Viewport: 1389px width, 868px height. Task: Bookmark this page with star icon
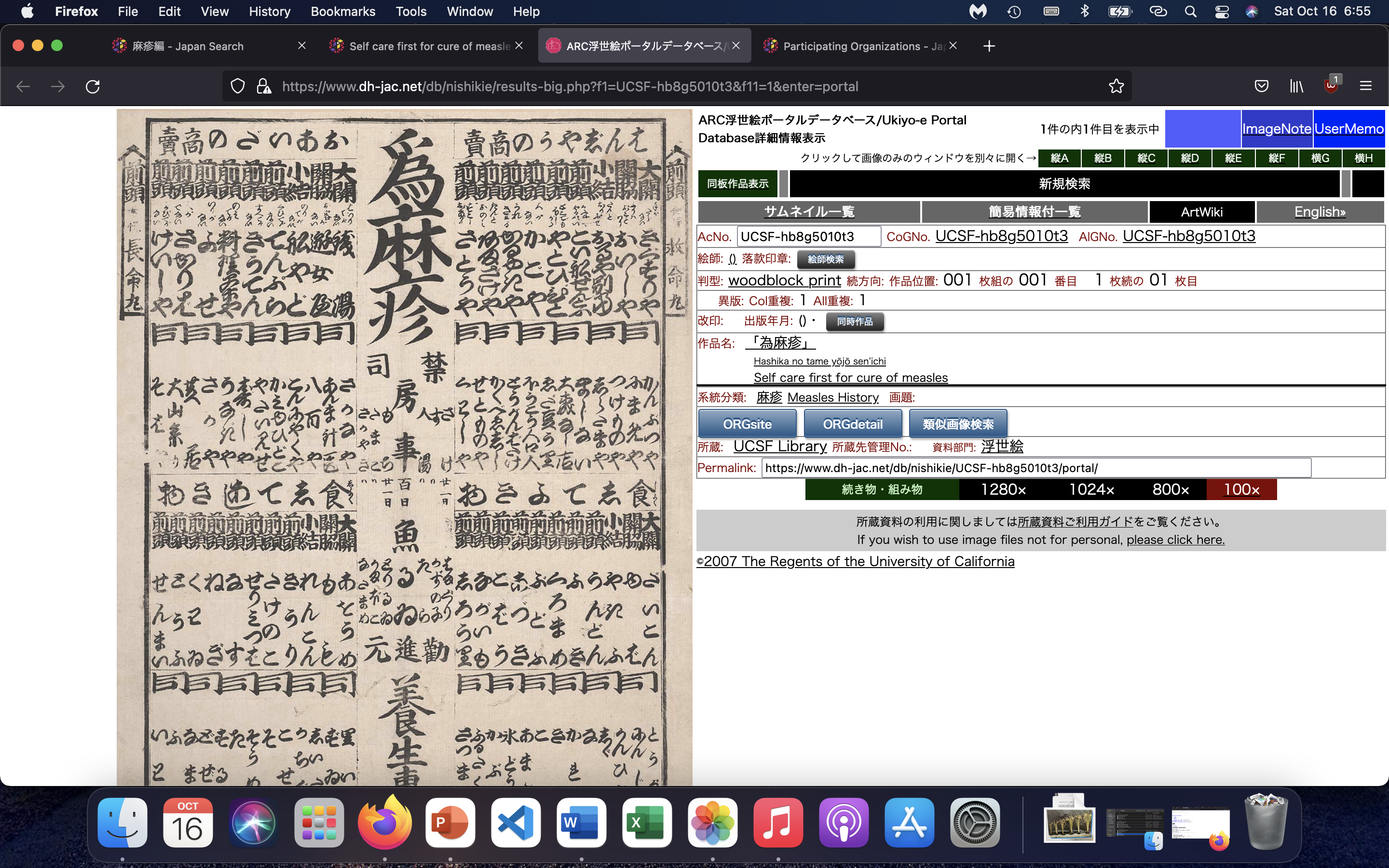click(x=1116, y=87)
